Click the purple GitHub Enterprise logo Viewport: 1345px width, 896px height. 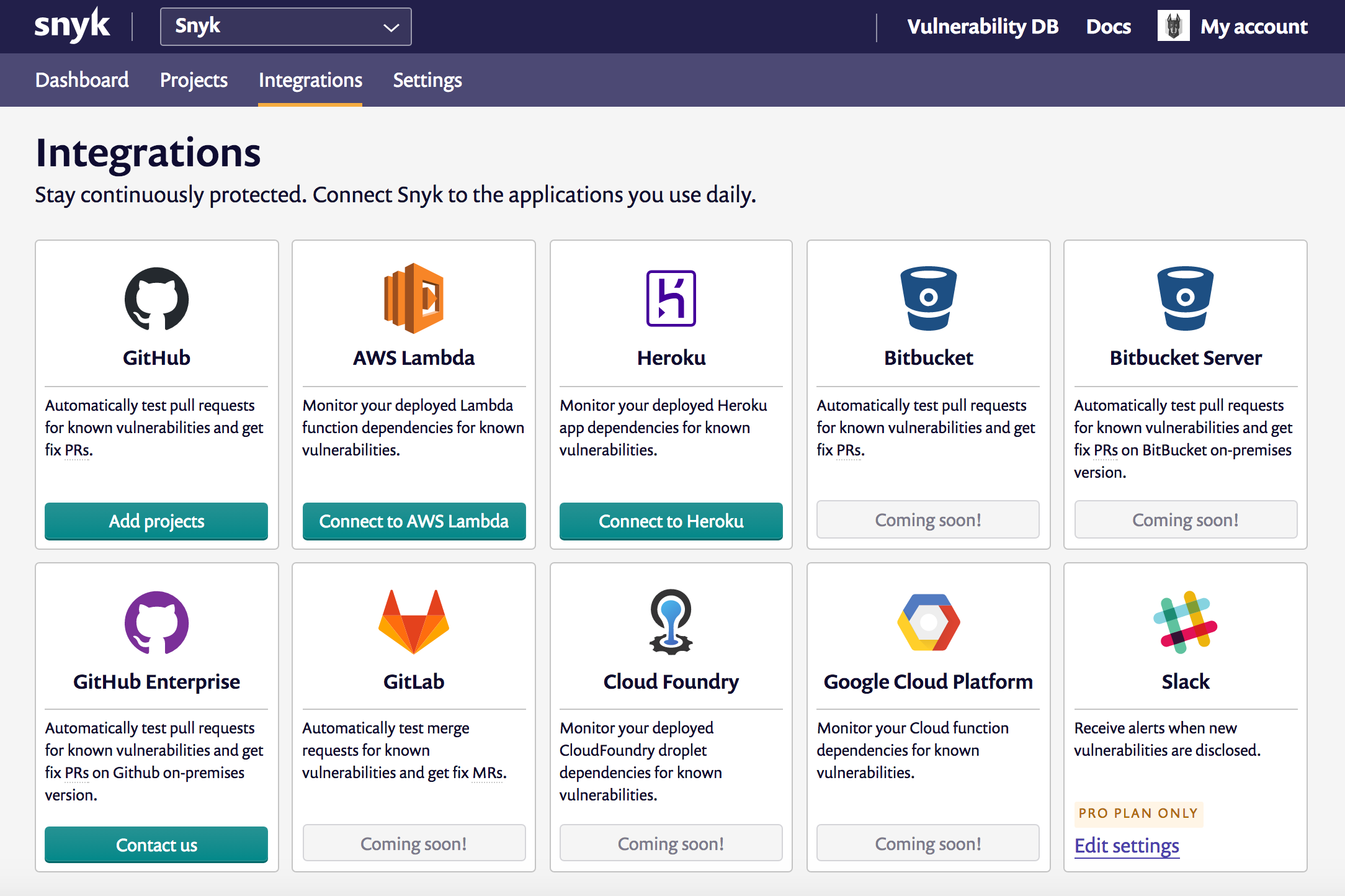156,622
